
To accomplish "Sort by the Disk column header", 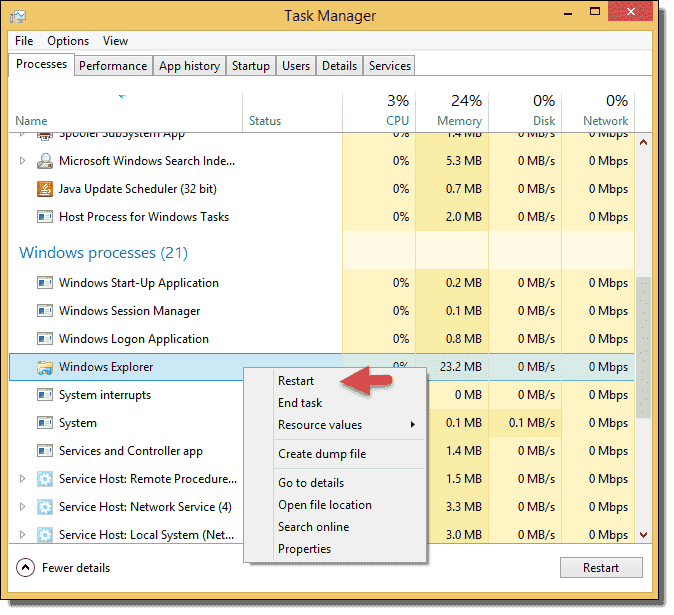I will click(x=525, y=111).
